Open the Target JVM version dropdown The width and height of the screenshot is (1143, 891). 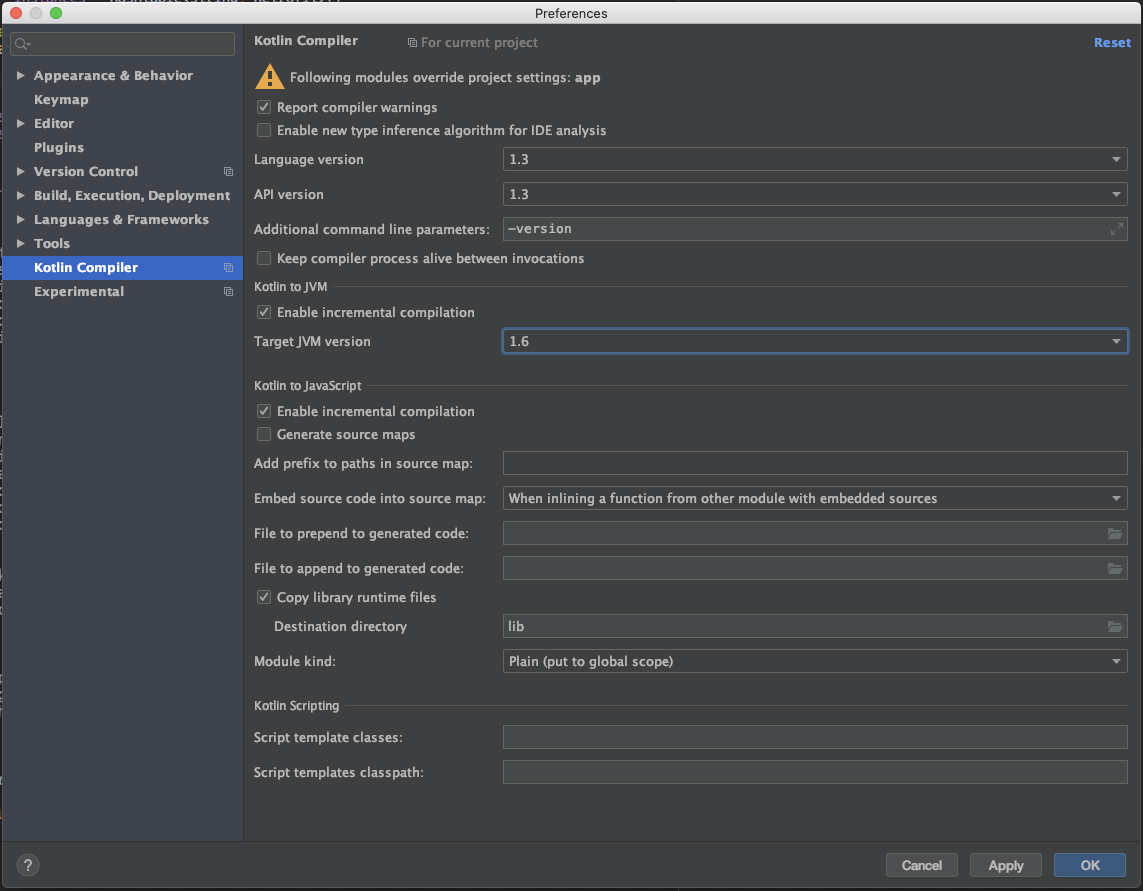815,341
